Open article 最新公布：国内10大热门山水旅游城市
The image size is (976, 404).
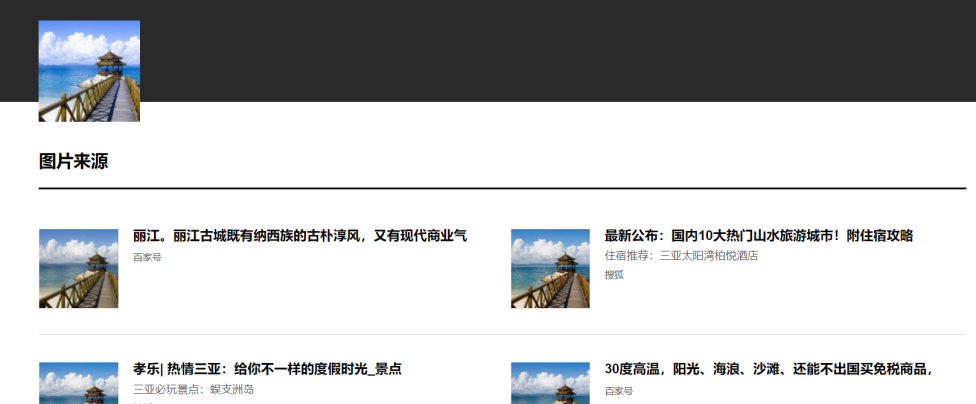[x=759, y=236]
